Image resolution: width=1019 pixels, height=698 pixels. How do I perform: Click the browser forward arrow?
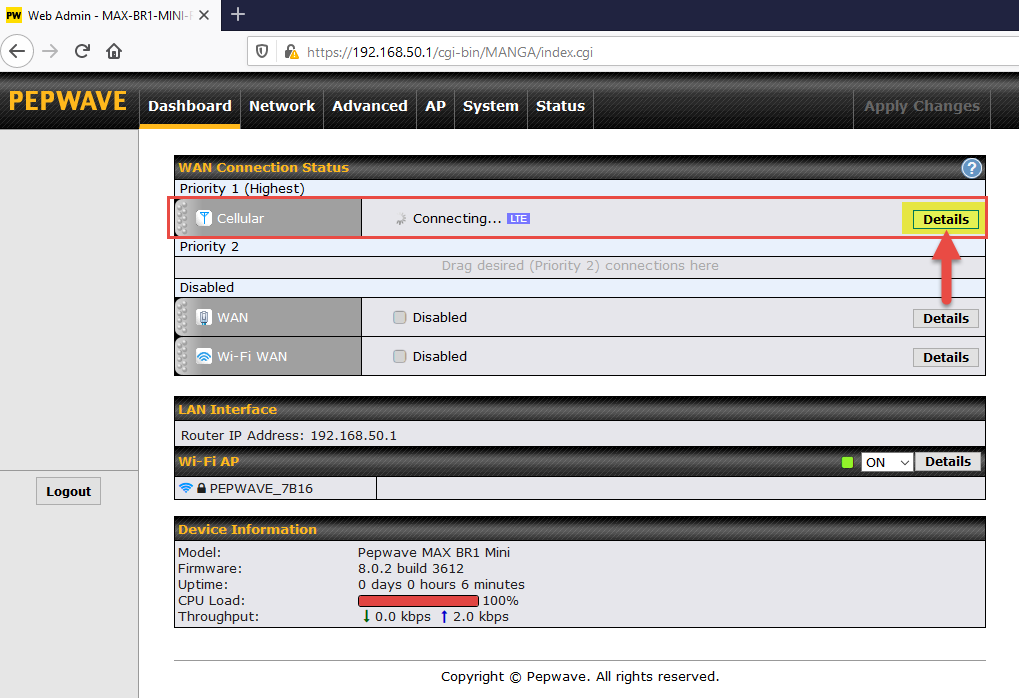pos(50,51)
